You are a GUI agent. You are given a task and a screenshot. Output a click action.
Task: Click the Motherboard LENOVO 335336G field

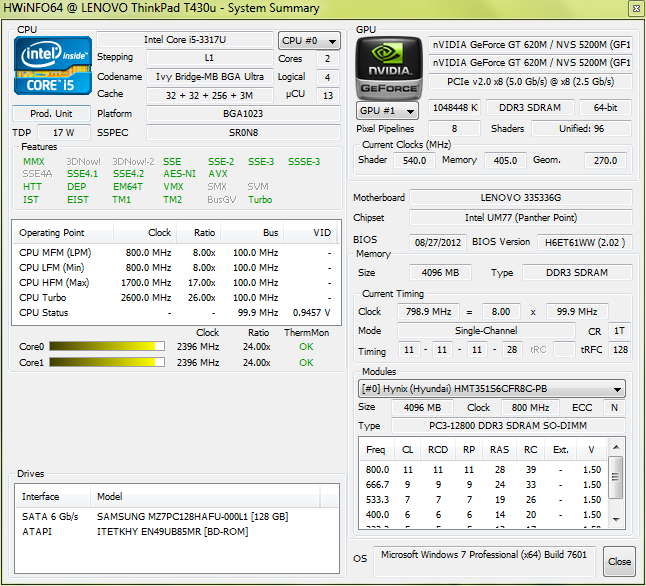[520, 198]
